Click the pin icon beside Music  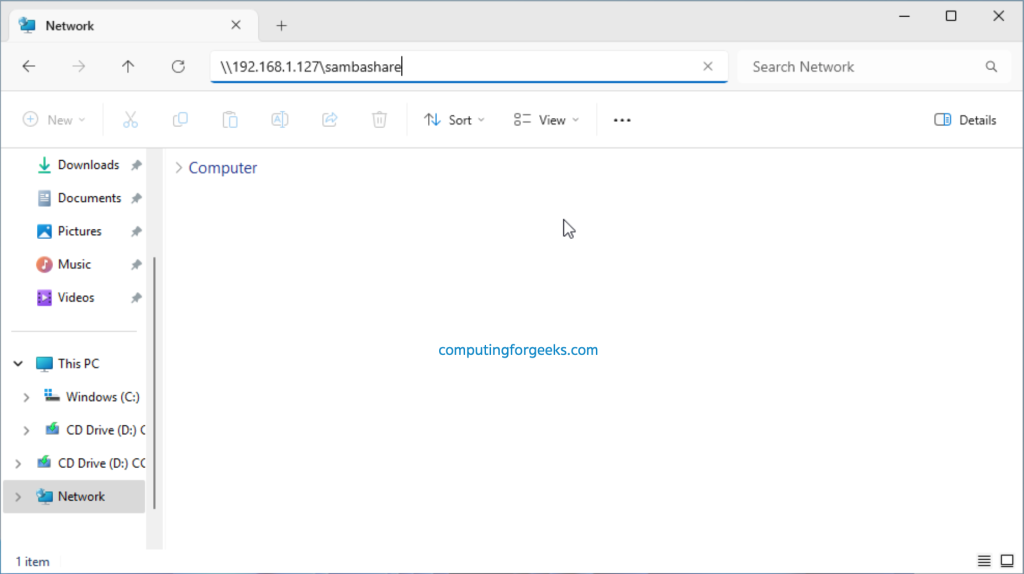pos(136,264)
